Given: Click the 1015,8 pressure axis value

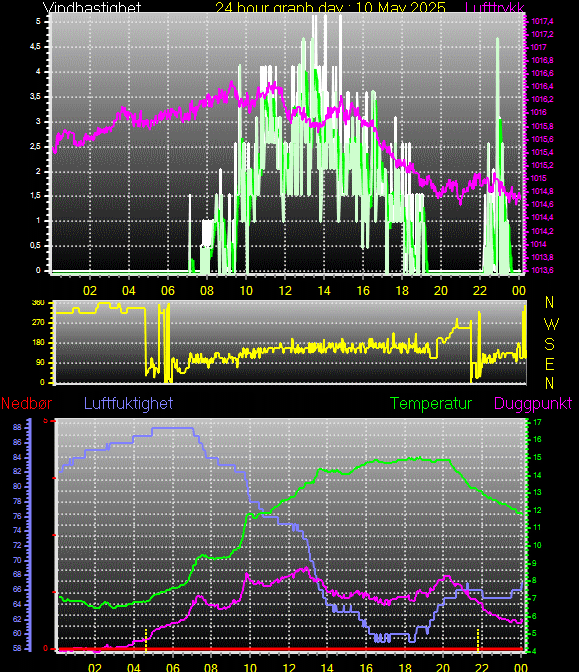Looking at the screenshot, I should (x=542, y=126).
